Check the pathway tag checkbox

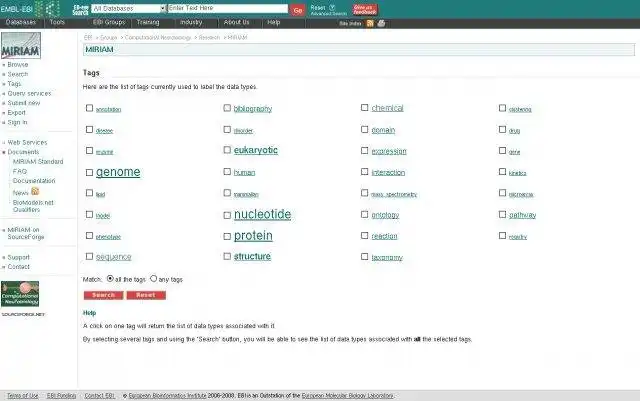tap(502, 214)
